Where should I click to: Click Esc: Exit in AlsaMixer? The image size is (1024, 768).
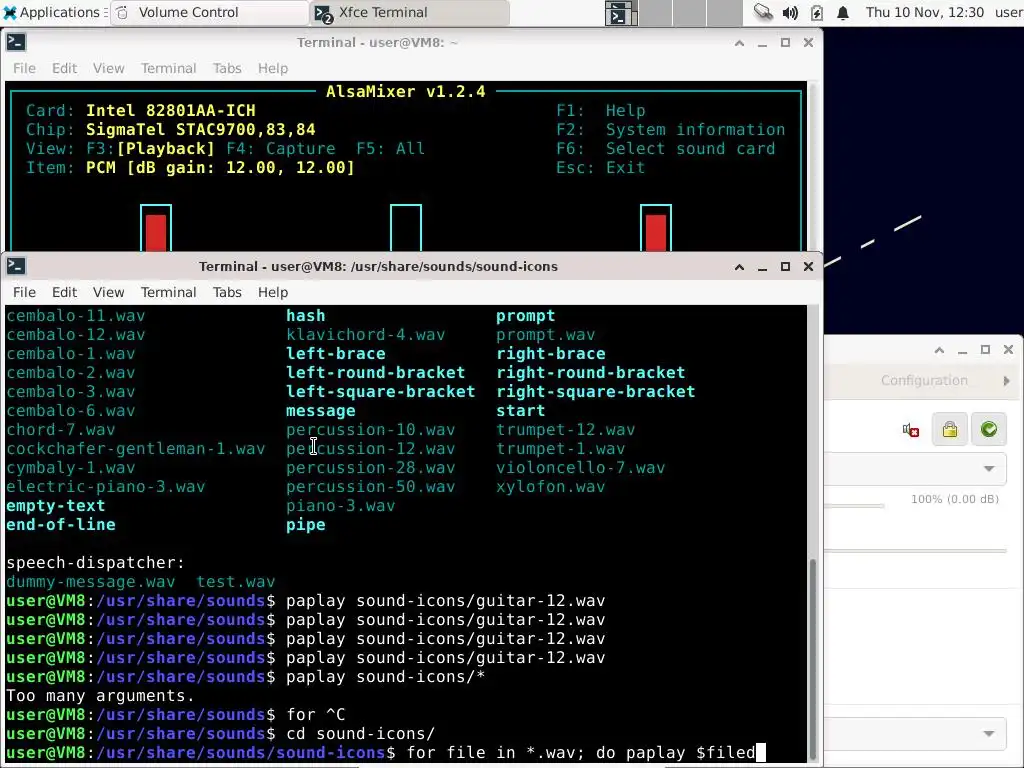pos(600,167)
